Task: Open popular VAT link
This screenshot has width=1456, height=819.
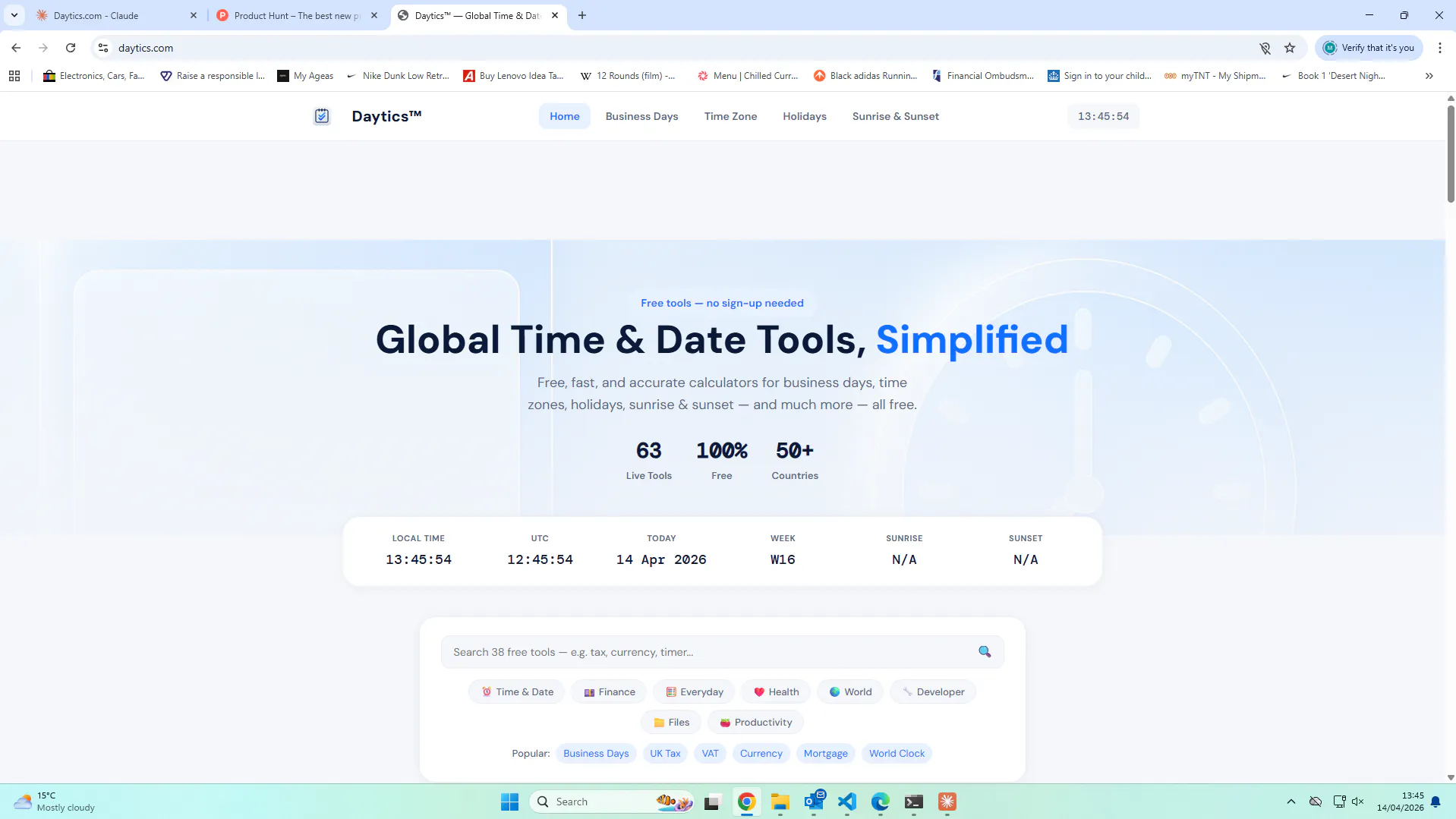Action: (x=710, y=753)
